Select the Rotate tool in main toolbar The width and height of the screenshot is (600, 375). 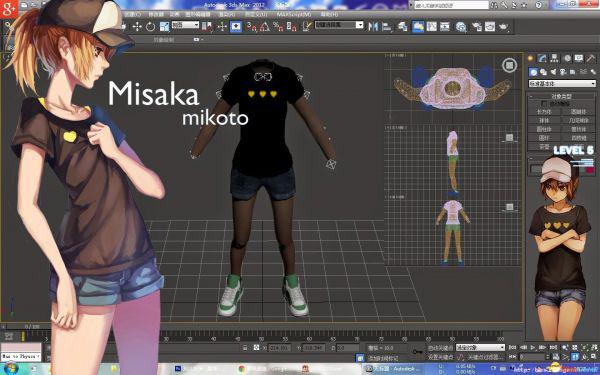150,26
